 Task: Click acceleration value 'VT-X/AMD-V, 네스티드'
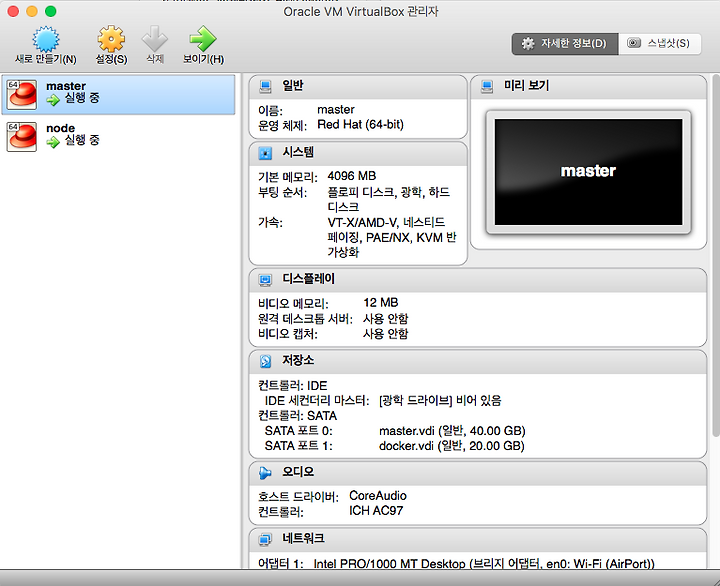pos(386,223)
